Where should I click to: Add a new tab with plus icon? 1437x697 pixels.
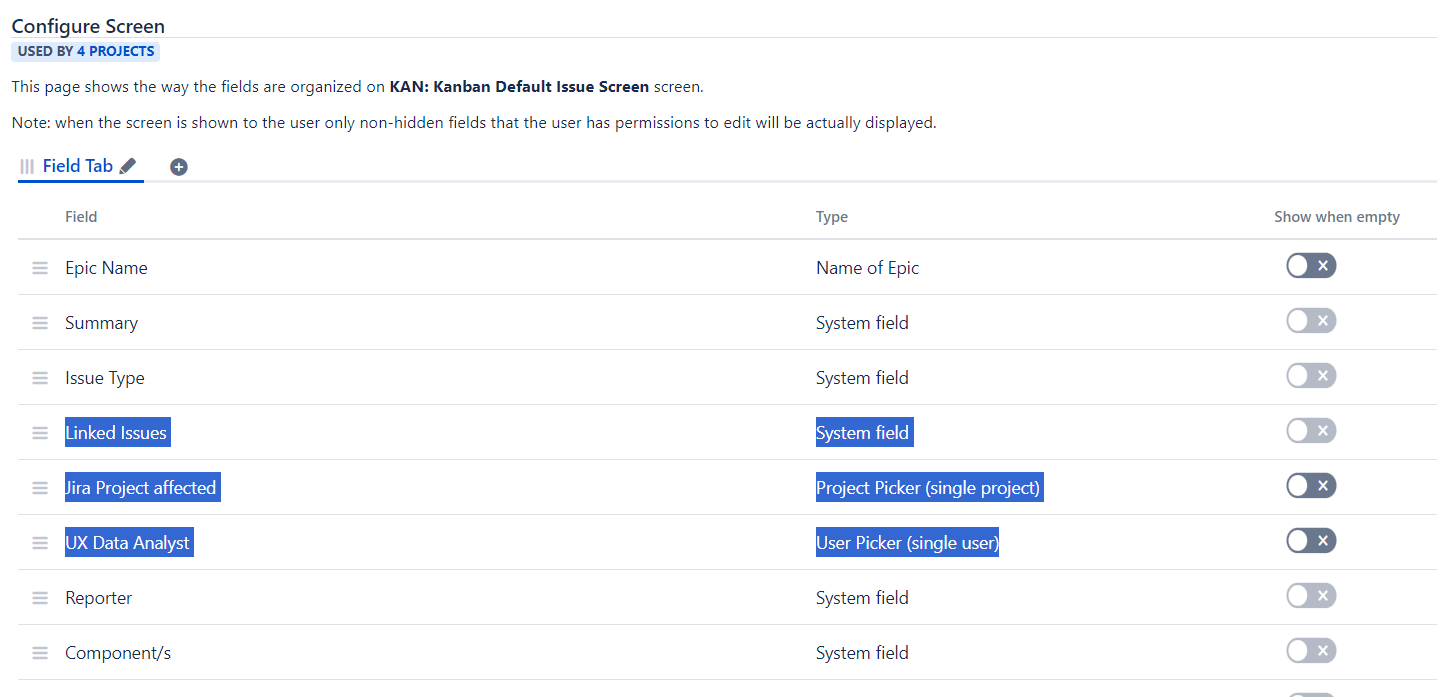click(179, 167)
